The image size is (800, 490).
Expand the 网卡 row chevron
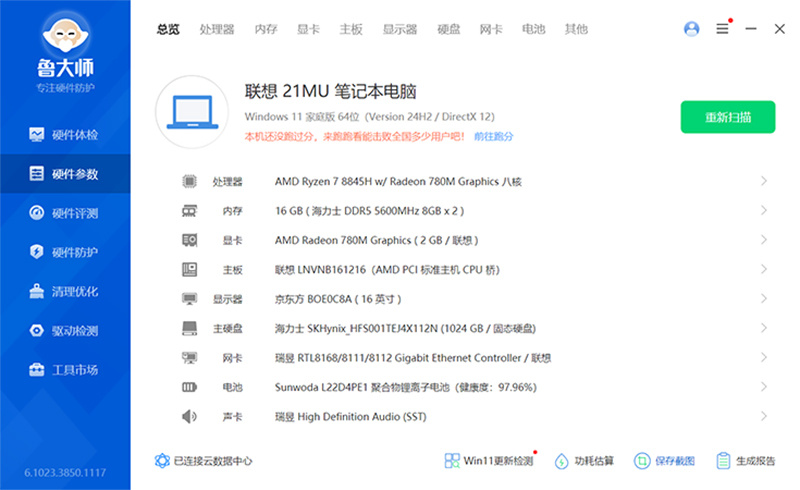[x=763, y=357]
